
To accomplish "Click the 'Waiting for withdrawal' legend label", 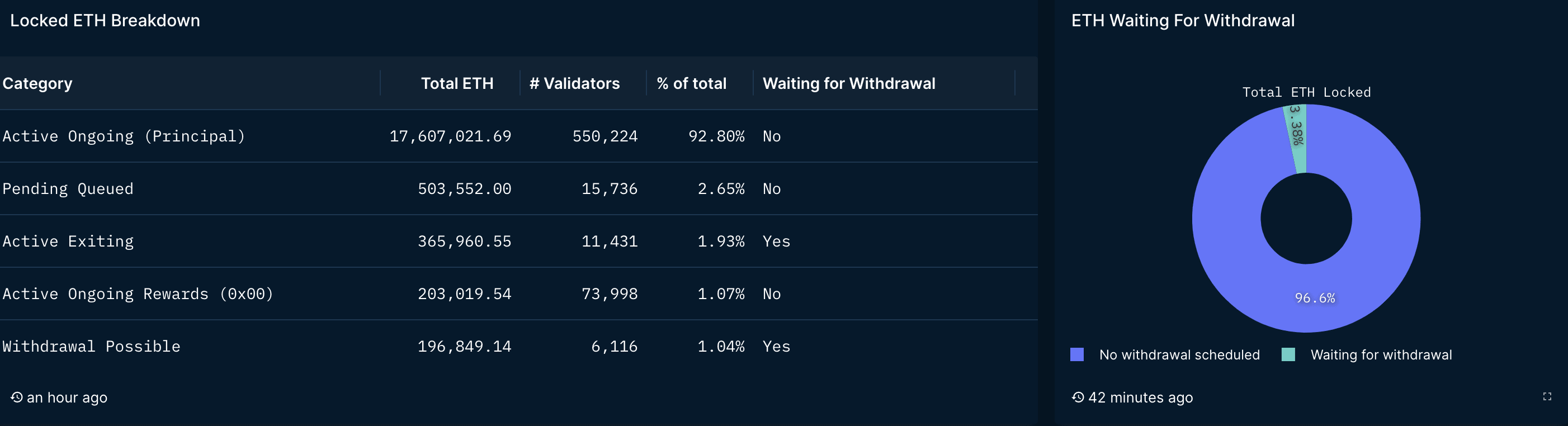I will pos(1381,355).
